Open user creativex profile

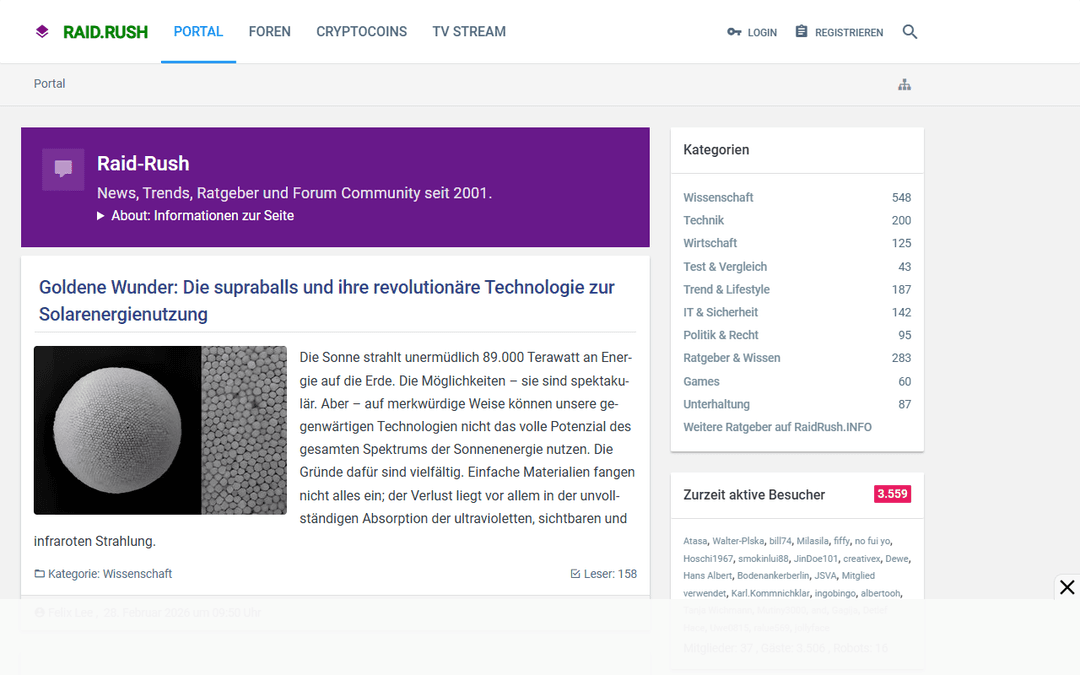pyautogui.click(x=862, y=559)
